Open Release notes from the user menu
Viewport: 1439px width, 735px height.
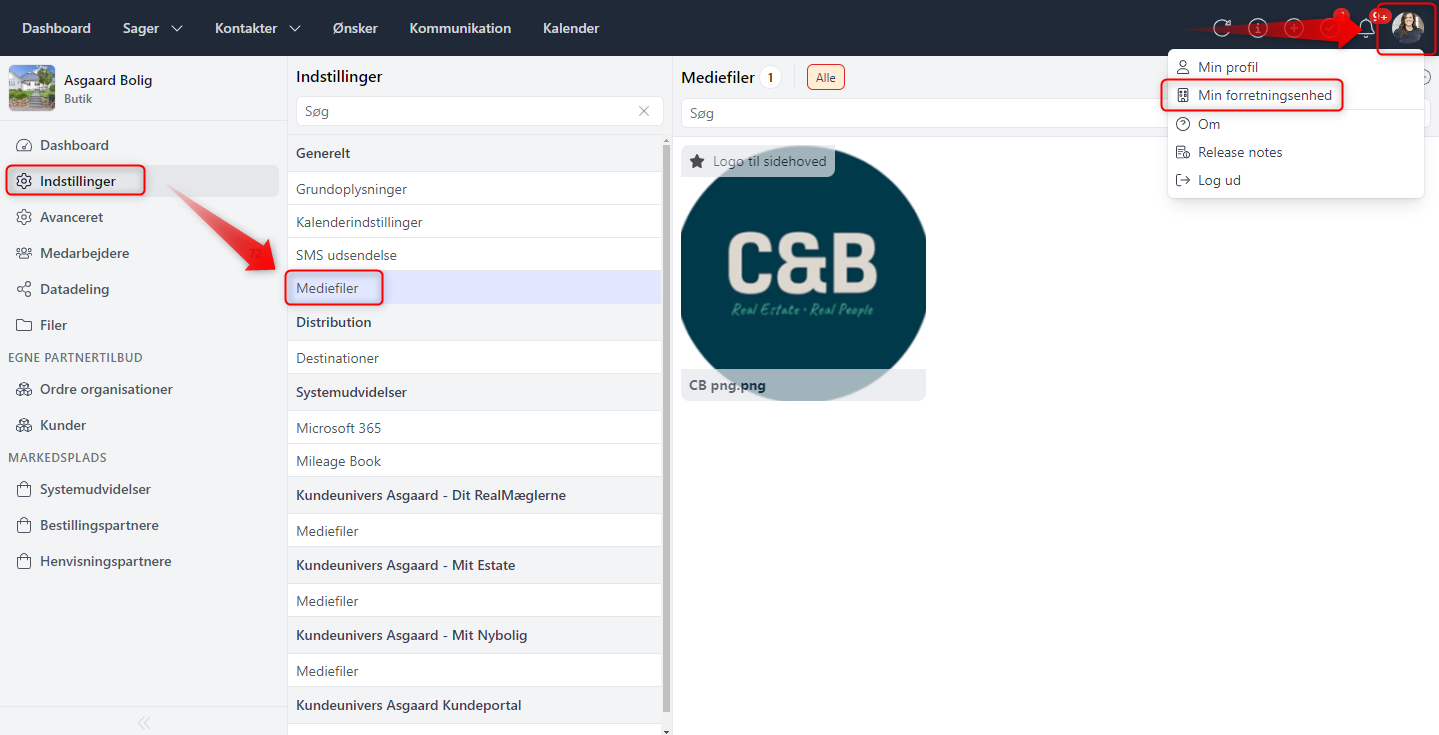tap(1295, 152)
